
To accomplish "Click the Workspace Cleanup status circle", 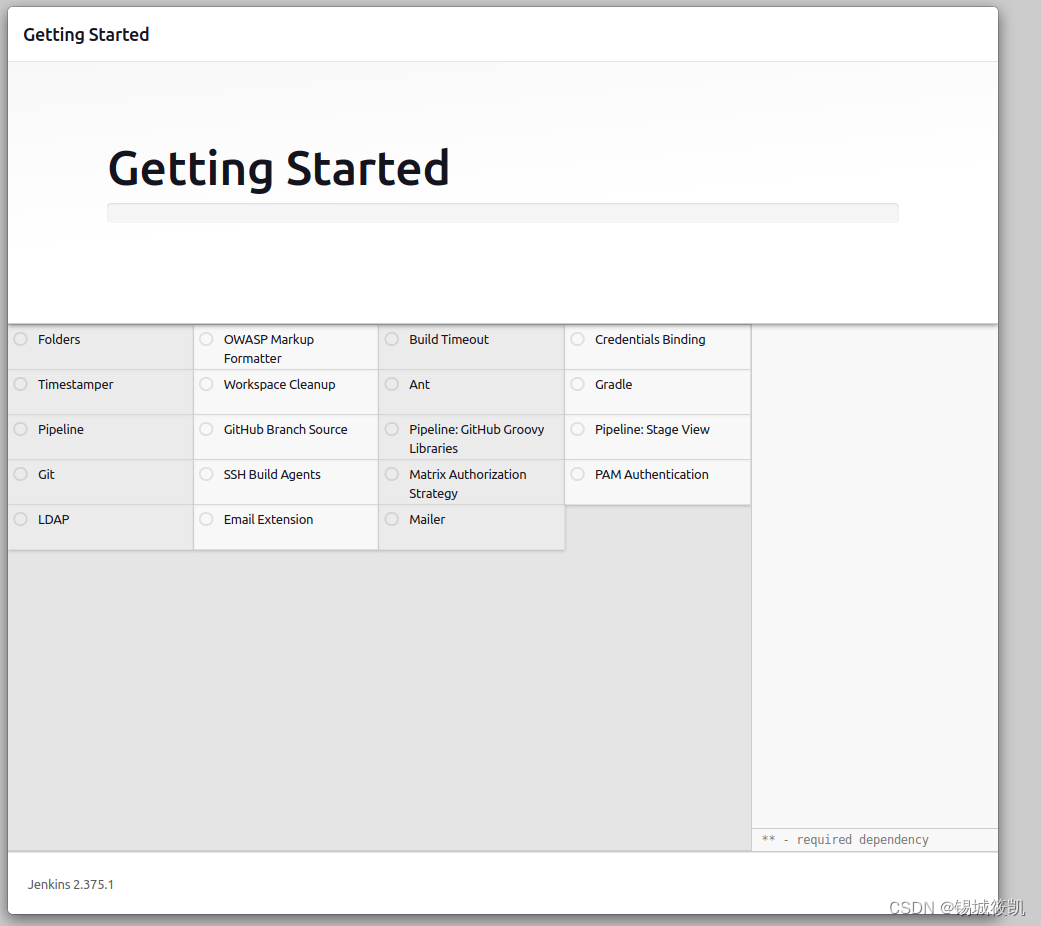I will pos(206,384).
